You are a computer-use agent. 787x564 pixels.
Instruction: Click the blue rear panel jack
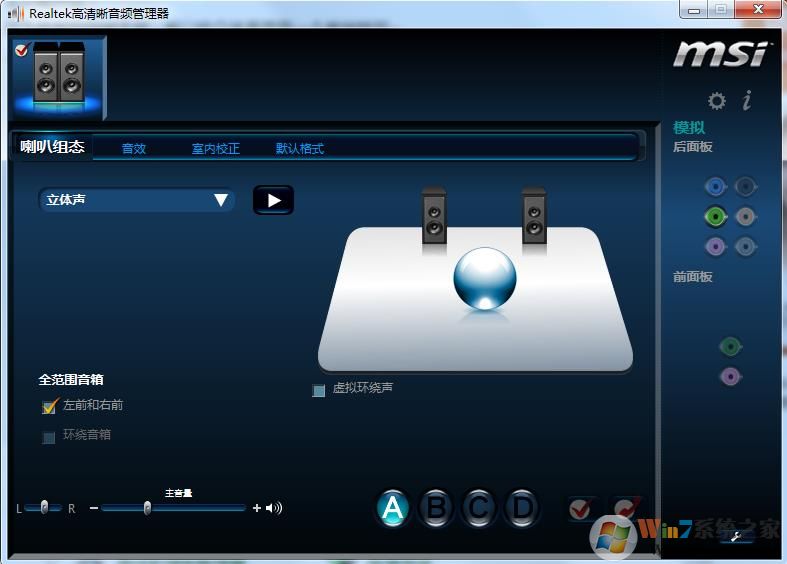tap(716, 187)
